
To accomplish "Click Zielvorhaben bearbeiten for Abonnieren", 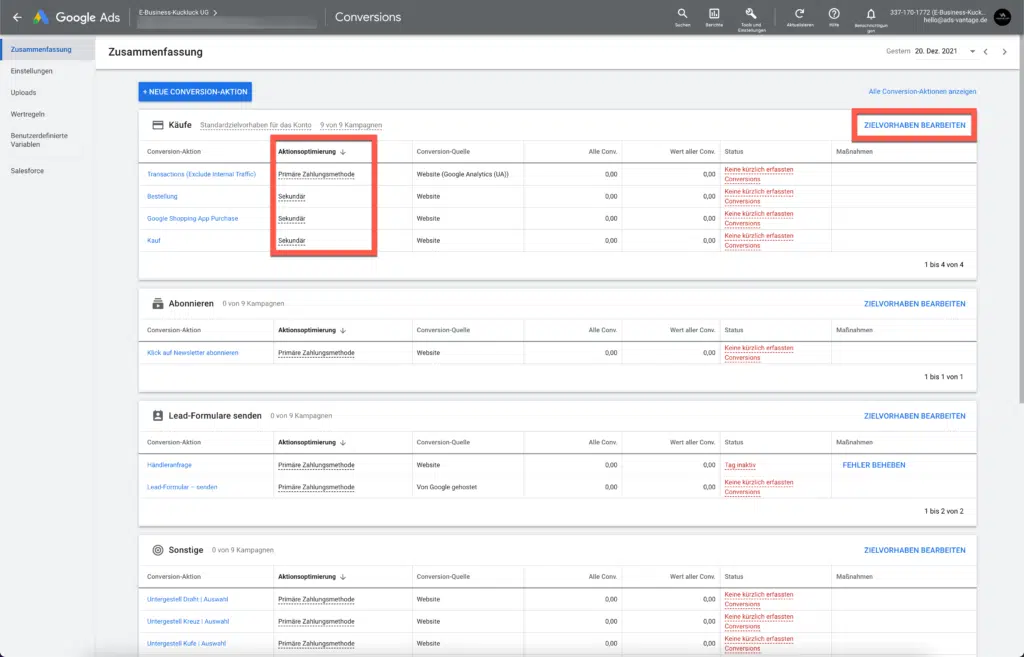I will pyautogui.click(x=914, y=304).
